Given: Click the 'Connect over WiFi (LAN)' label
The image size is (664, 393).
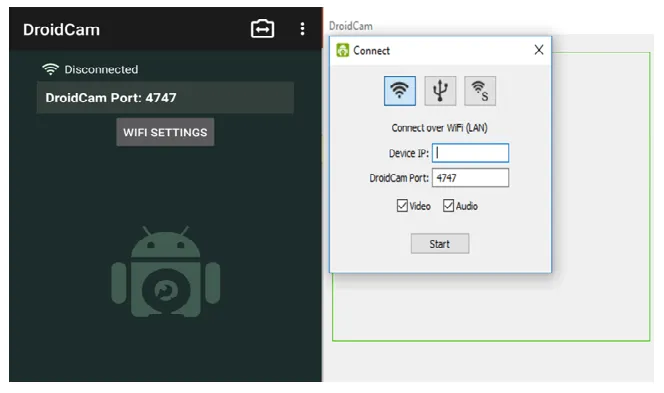Looking at the screenshot, I should tap(440, 128).
